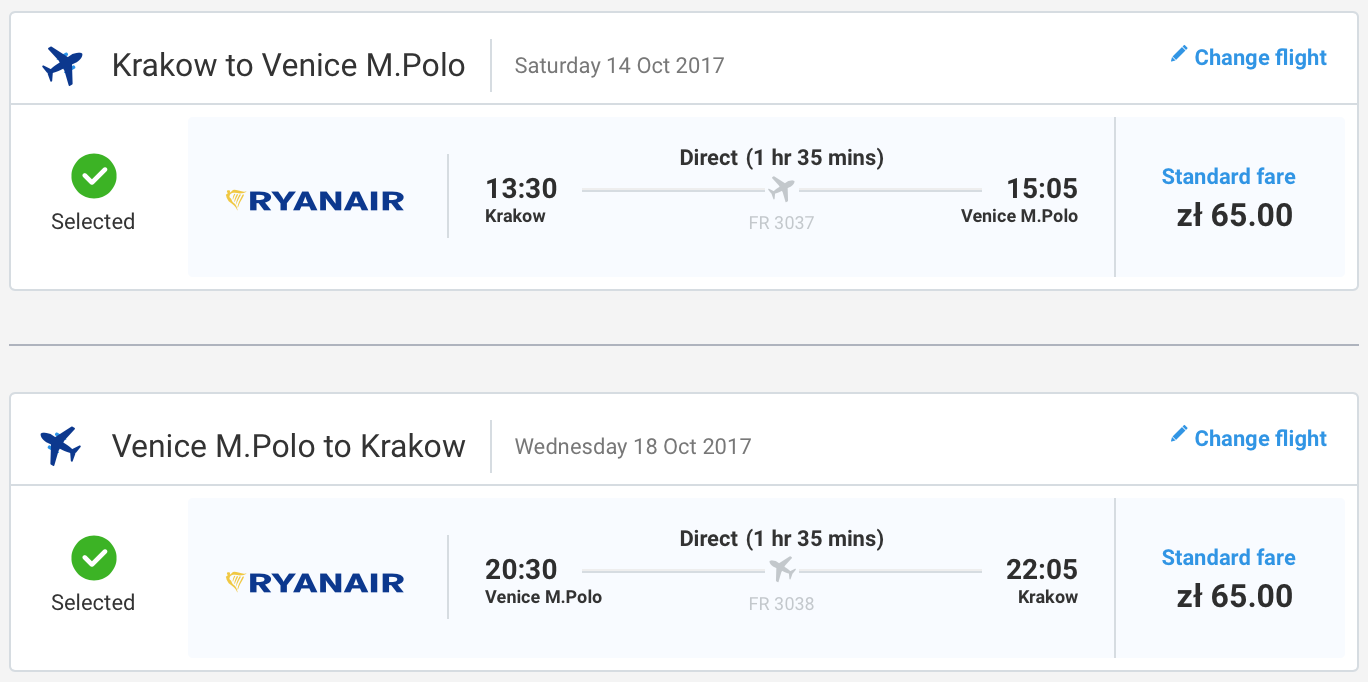This screenshot has width=1368, height=682.
Task: Click the airplane icon beside Venice M.Polo to Krakow
Action: point(60,446)
